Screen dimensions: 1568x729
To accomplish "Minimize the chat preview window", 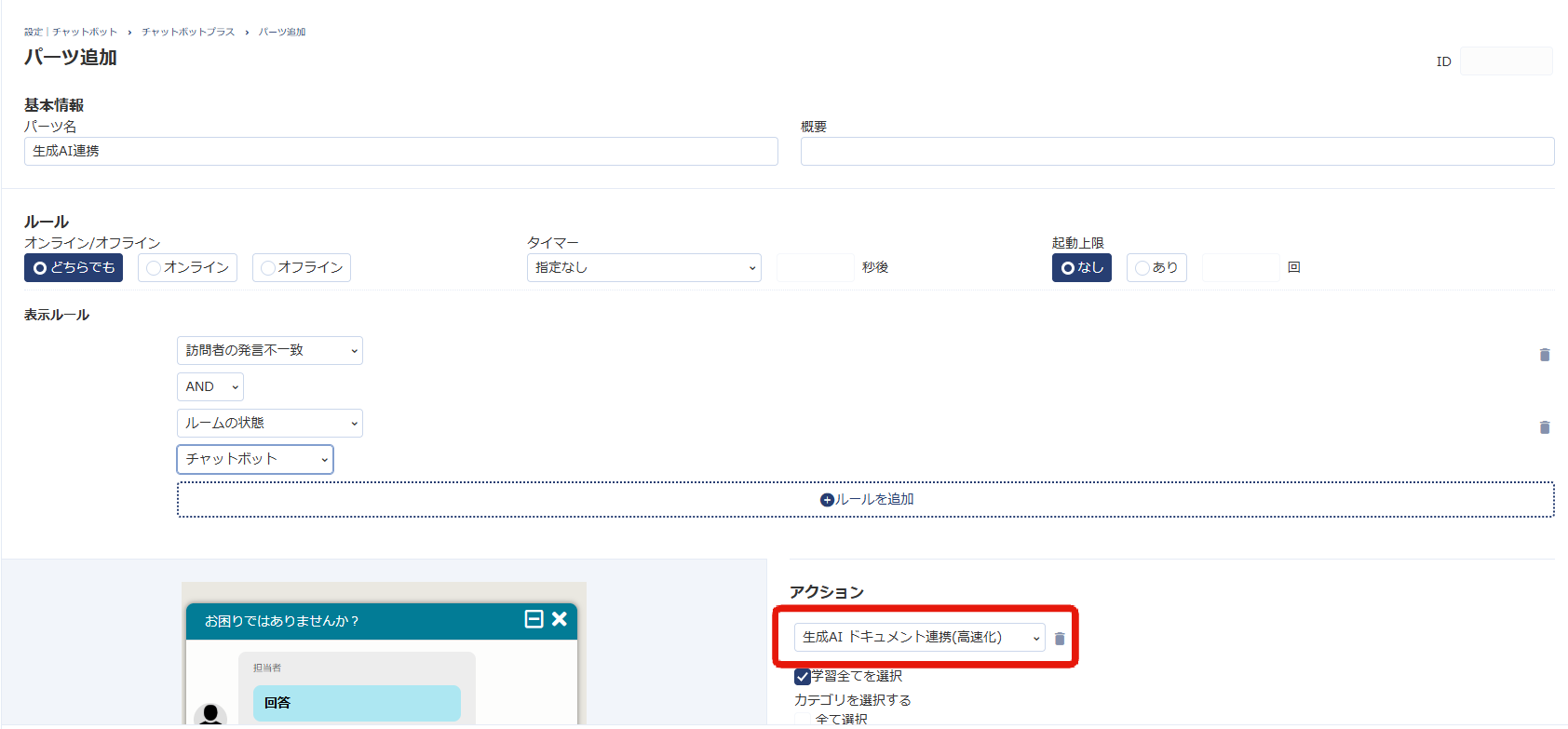I will pos(534,619).
